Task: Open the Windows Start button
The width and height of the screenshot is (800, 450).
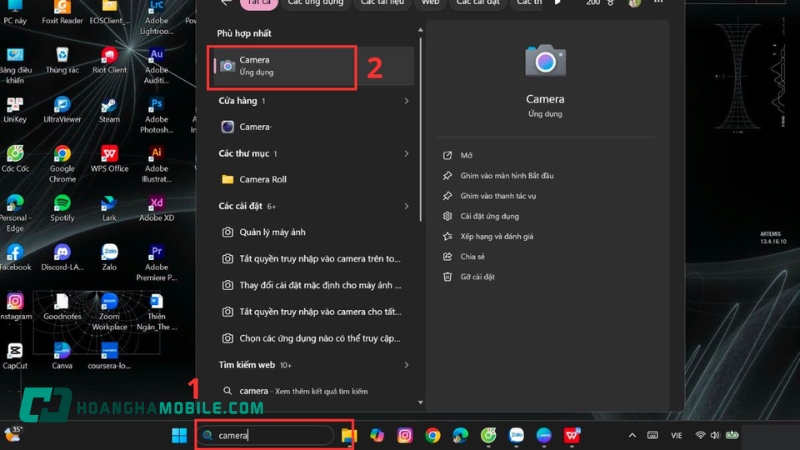Action: tap(180, 435)
